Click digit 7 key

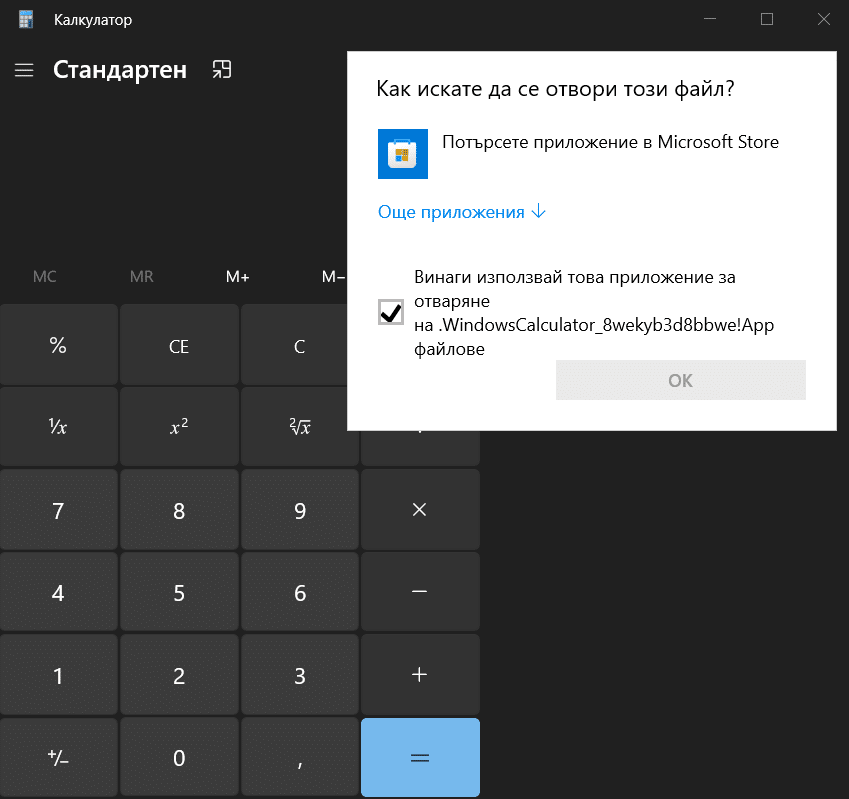coord(58,510)
